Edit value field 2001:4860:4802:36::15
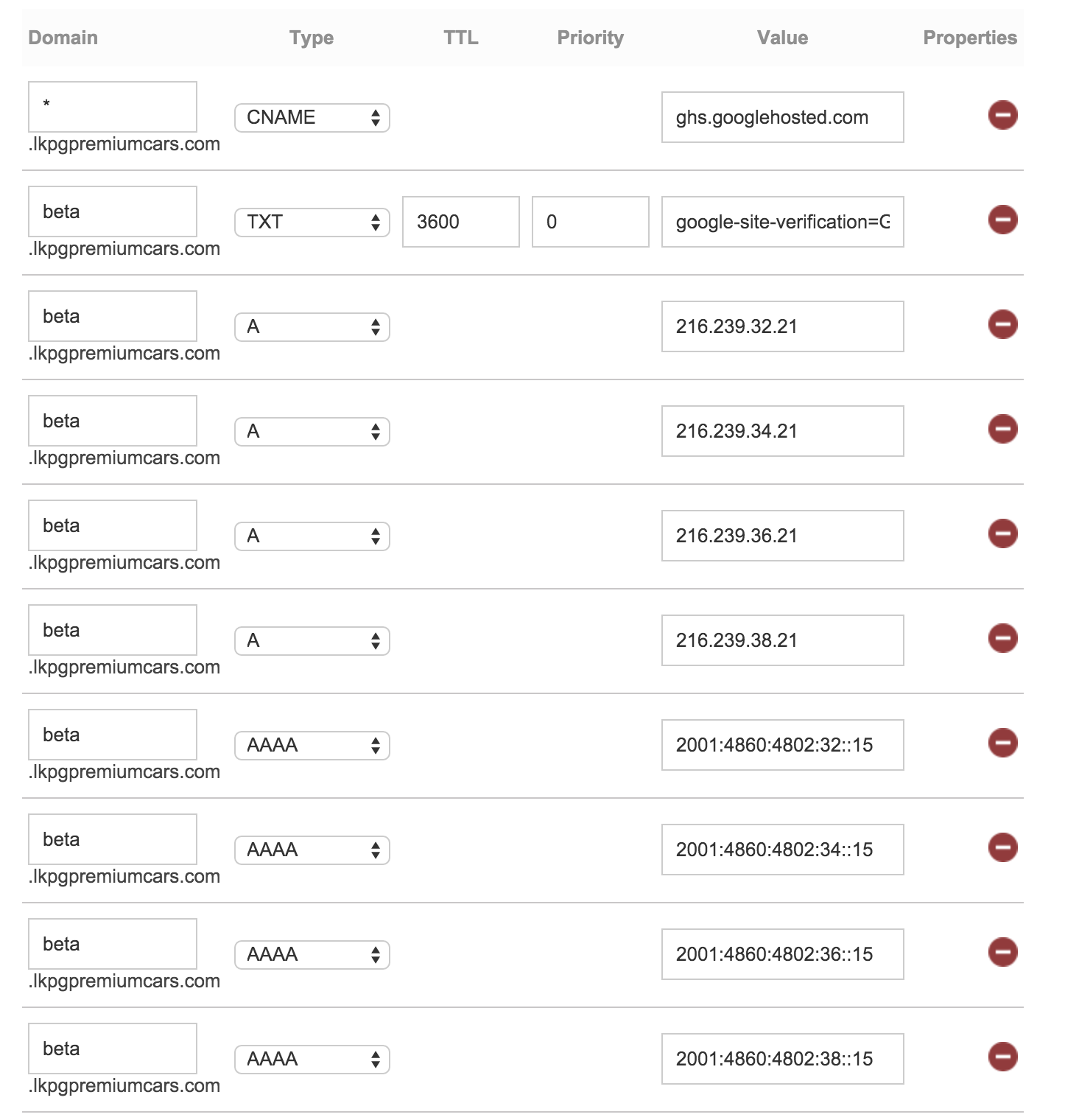 coord(783,954)
